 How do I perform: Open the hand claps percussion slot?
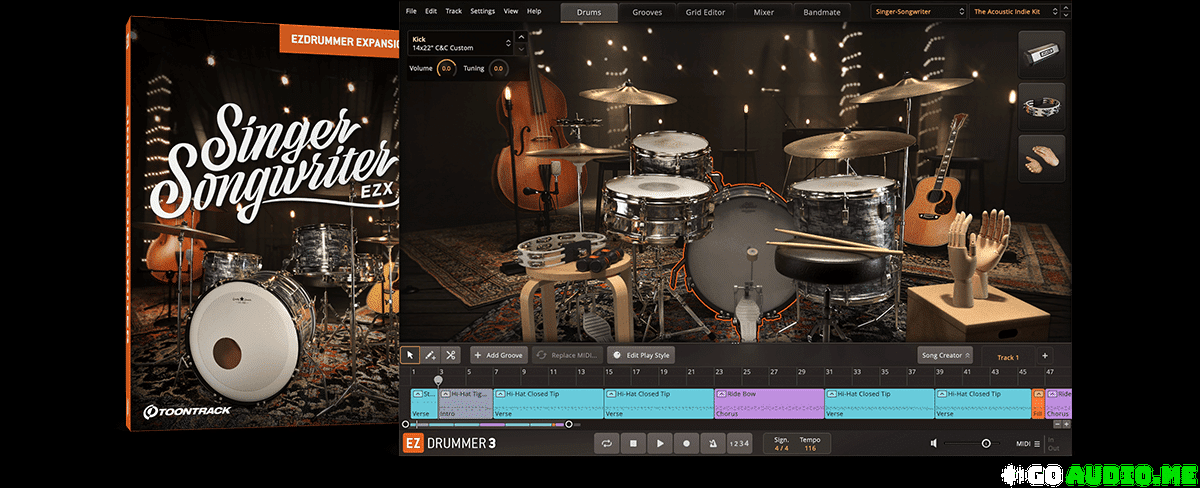pos(1041,160)
